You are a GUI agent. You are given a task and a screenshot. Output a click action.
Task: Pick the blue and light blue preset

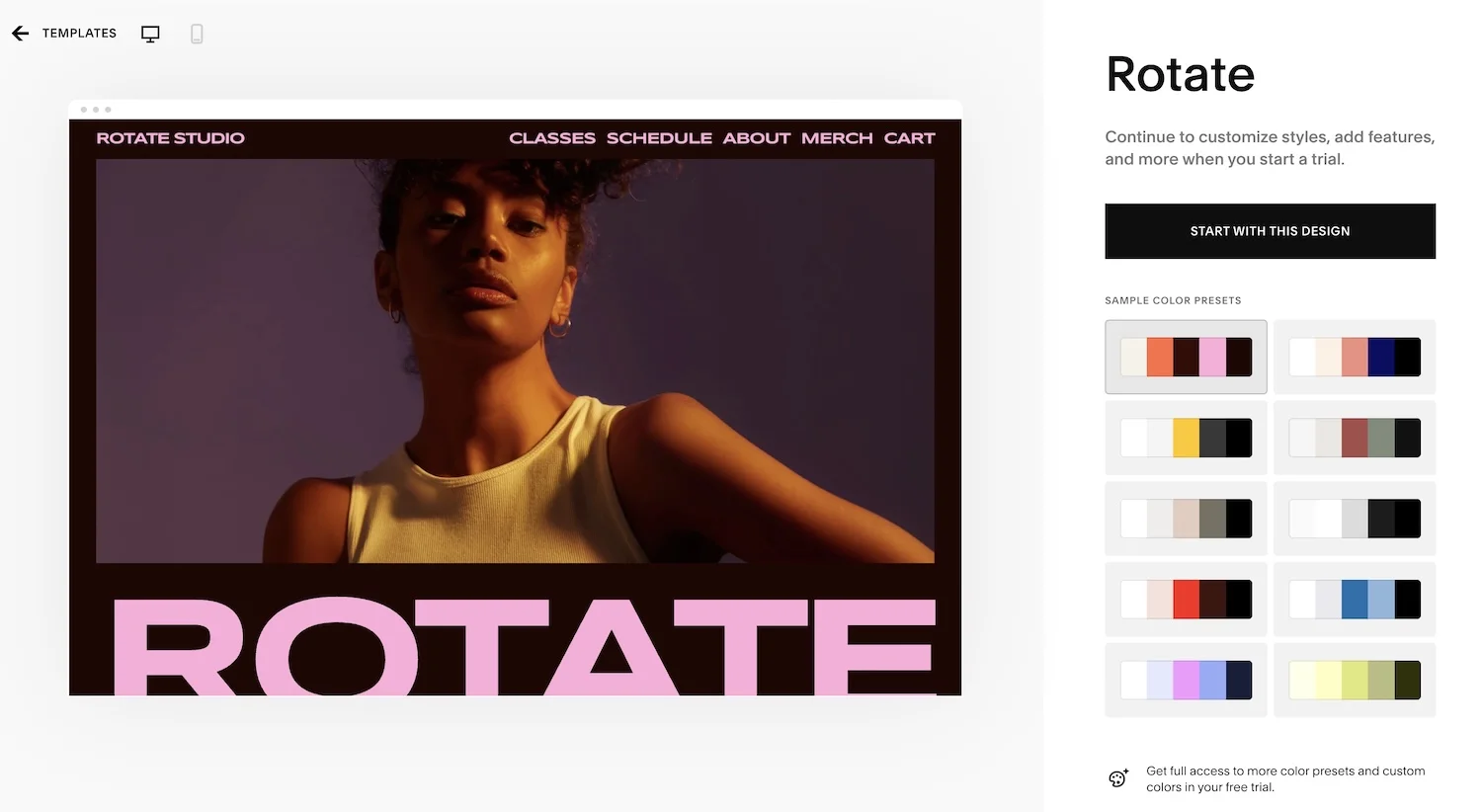tap(1355, 600)
